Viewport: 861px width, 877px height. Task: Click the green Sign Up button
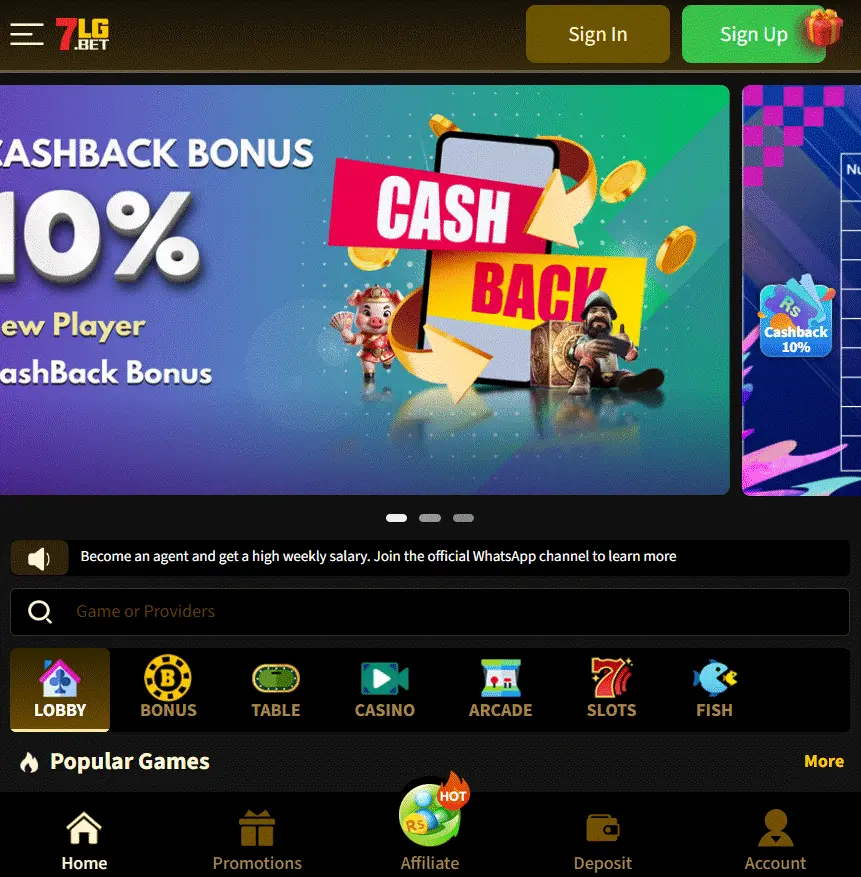point(754,34)
